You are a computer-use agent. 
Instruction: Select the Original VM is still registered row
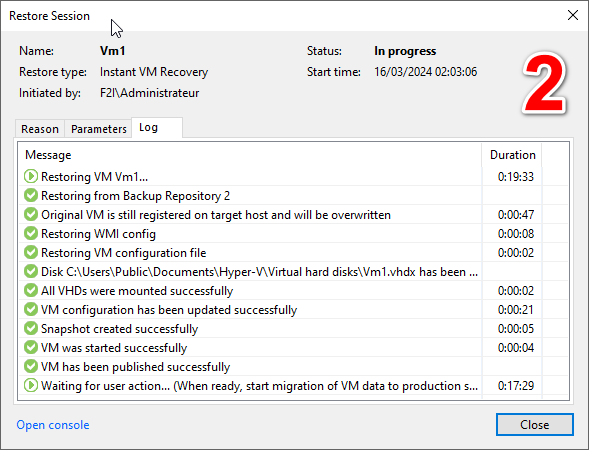click(293, 214)
